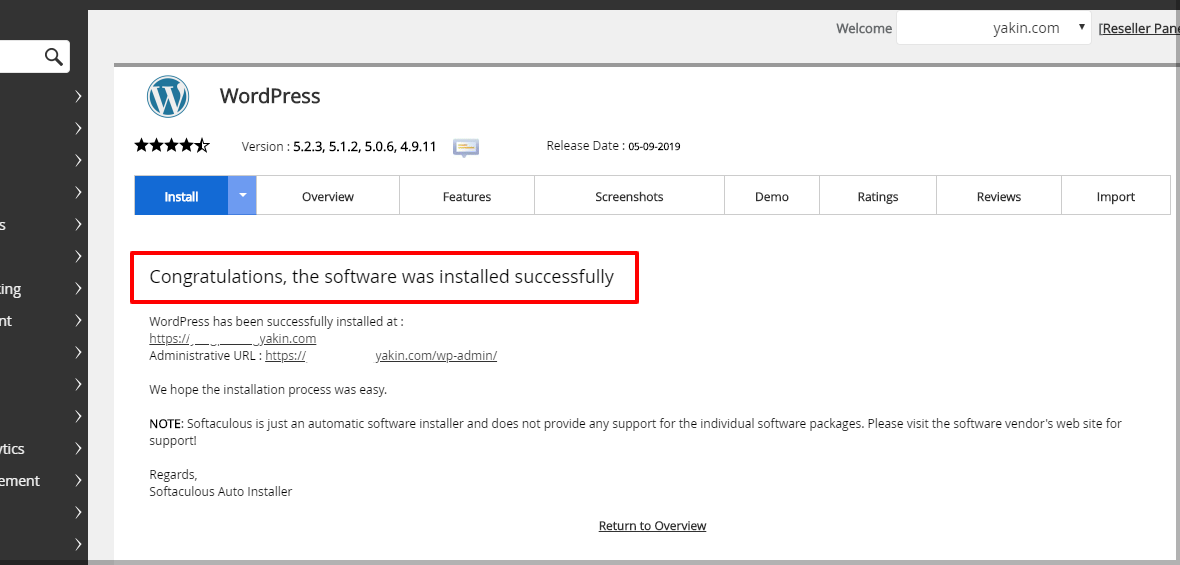Open the changelog speech-bubble icon beside version numbers
The width and height of the screenshot is (1180, 565).
(x=466, y=147)
